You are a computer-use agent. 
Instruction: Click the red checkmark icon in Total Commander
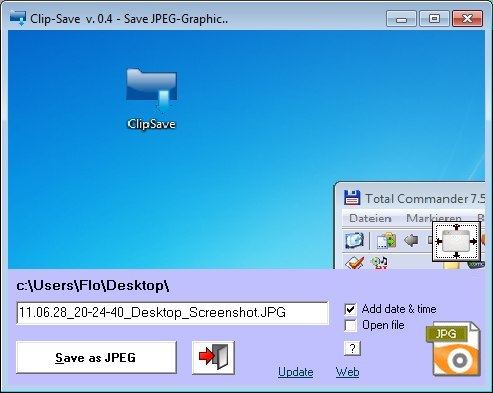354,263
